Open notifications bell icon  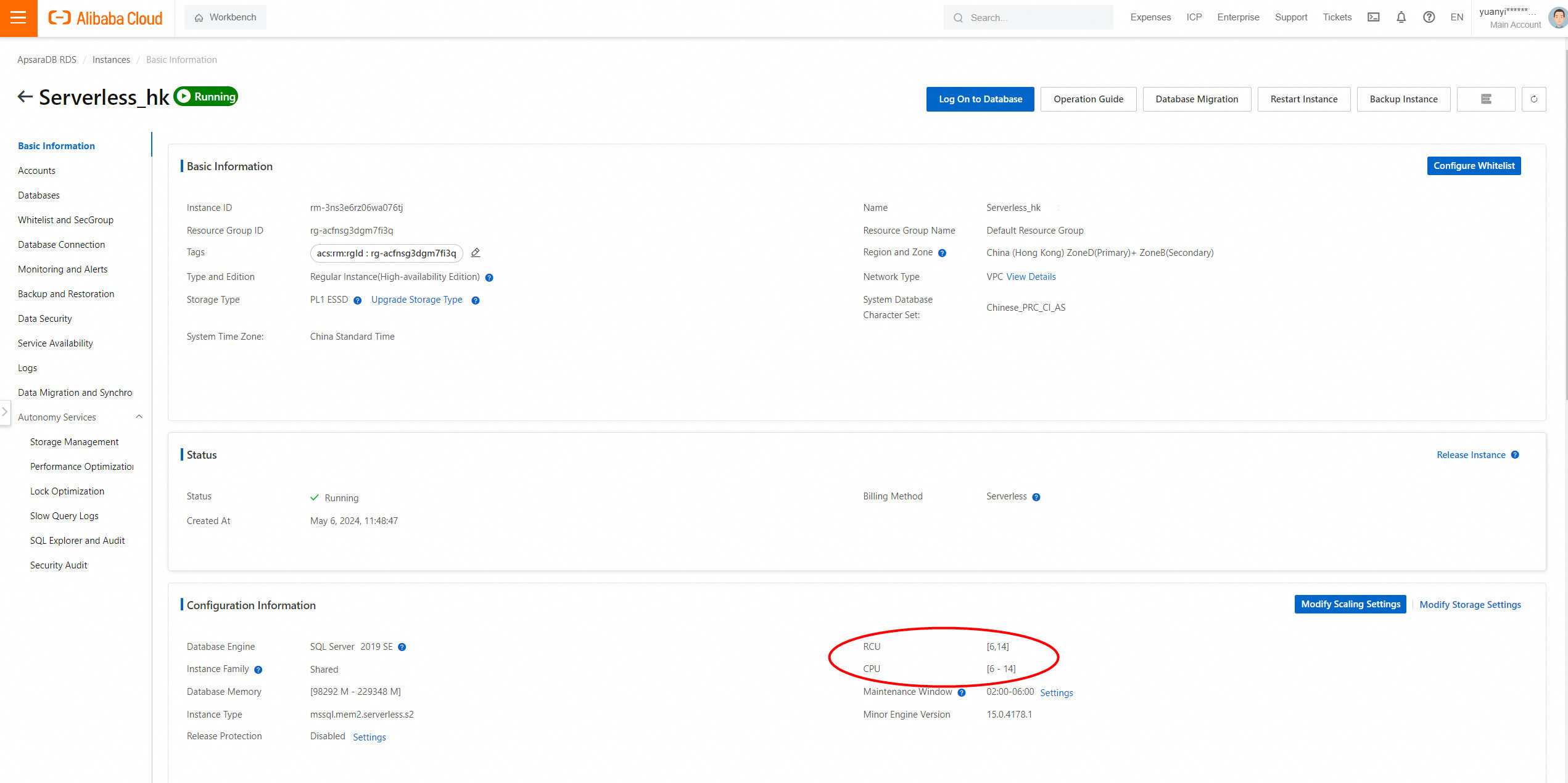tap(1401, 17)
